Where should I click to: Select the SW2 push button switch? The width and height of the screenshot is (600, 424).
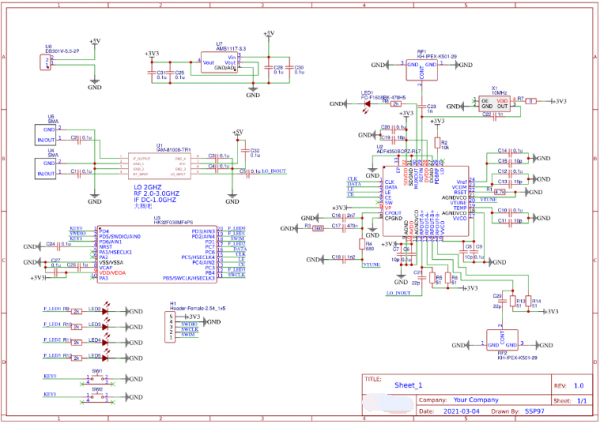pyautogui.click(x=97, y=397)
